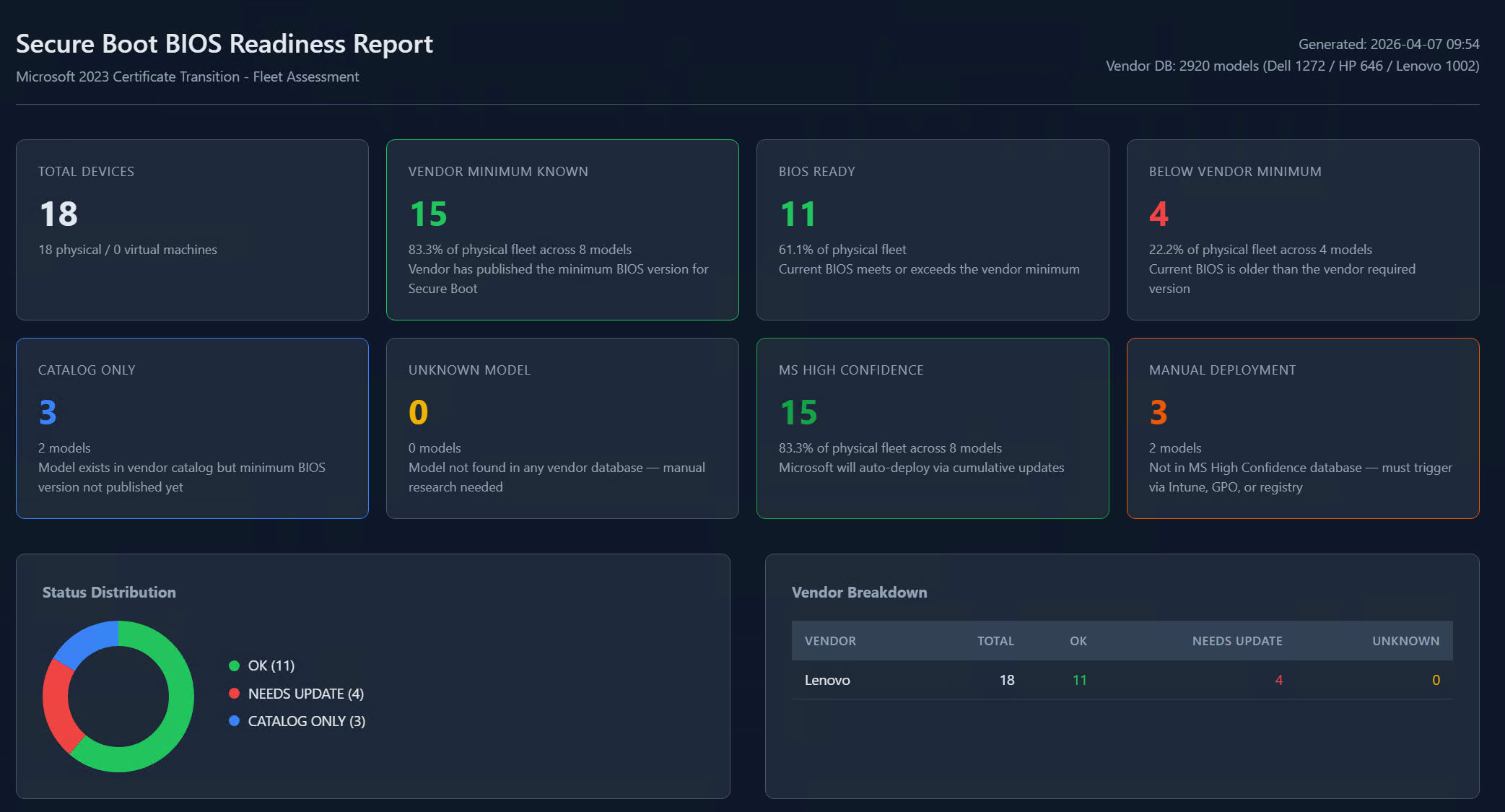Click the VENDOR MINIMUM KNOWN value 15

coord(427,214)
